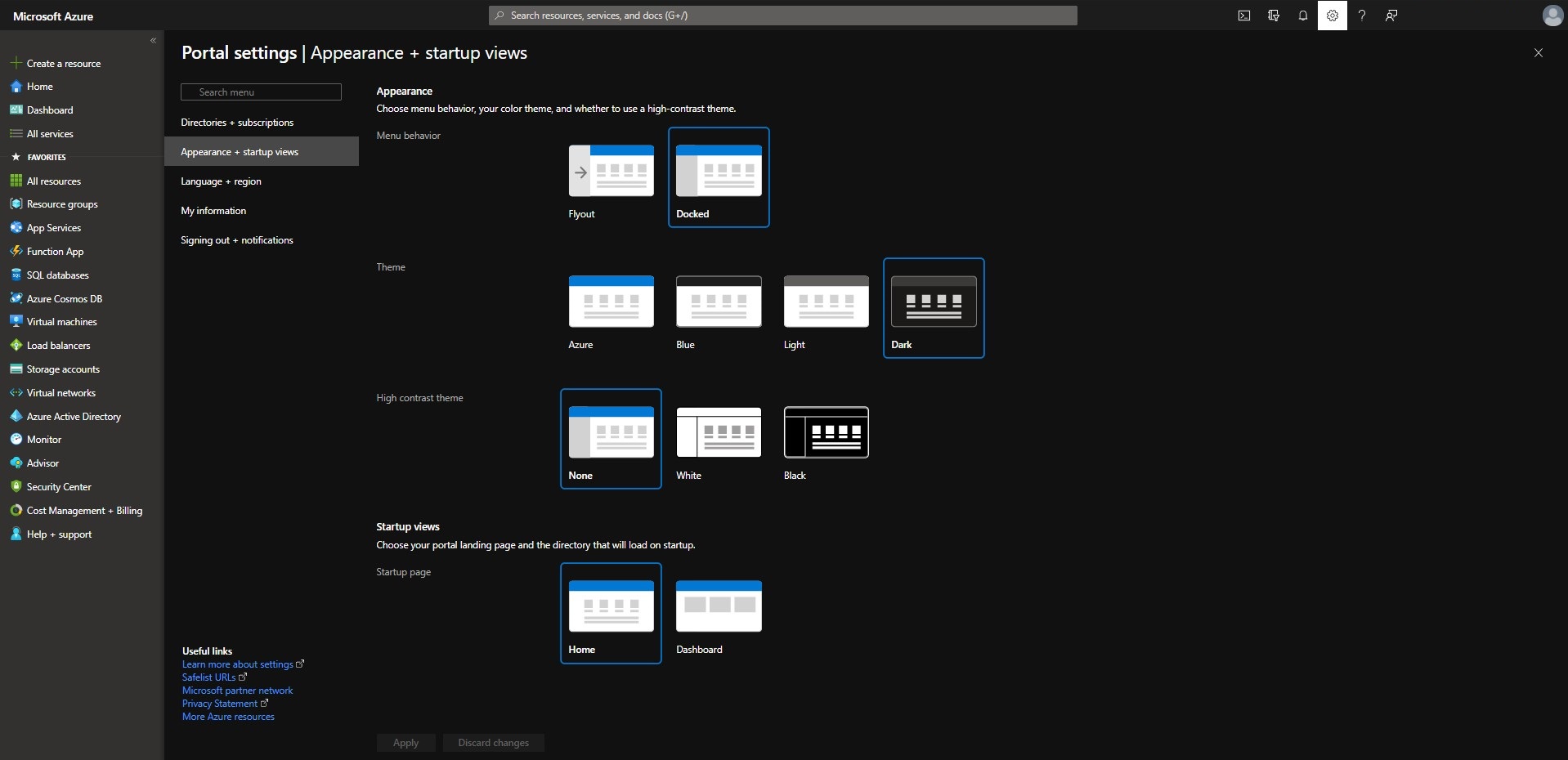
Task: Open Cloud Shell from the top bar
Action: click(1243, 16)
